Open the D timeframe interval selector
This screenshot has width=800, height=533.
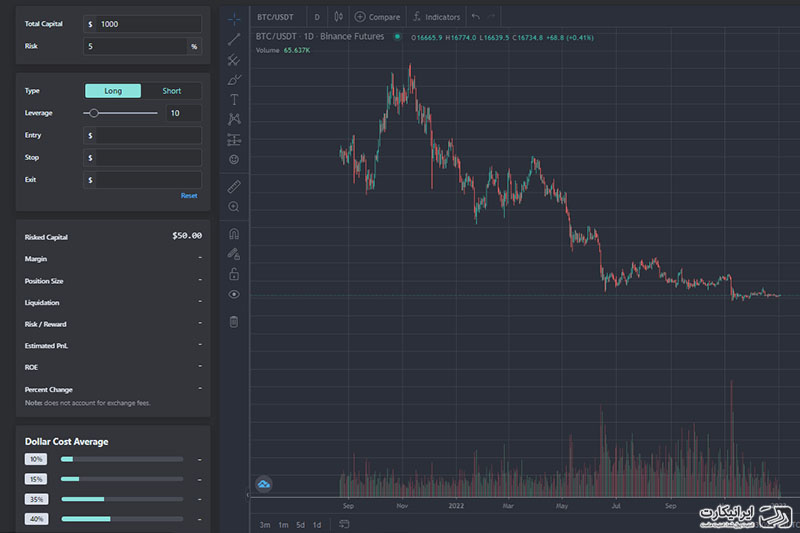coord(317,17)
